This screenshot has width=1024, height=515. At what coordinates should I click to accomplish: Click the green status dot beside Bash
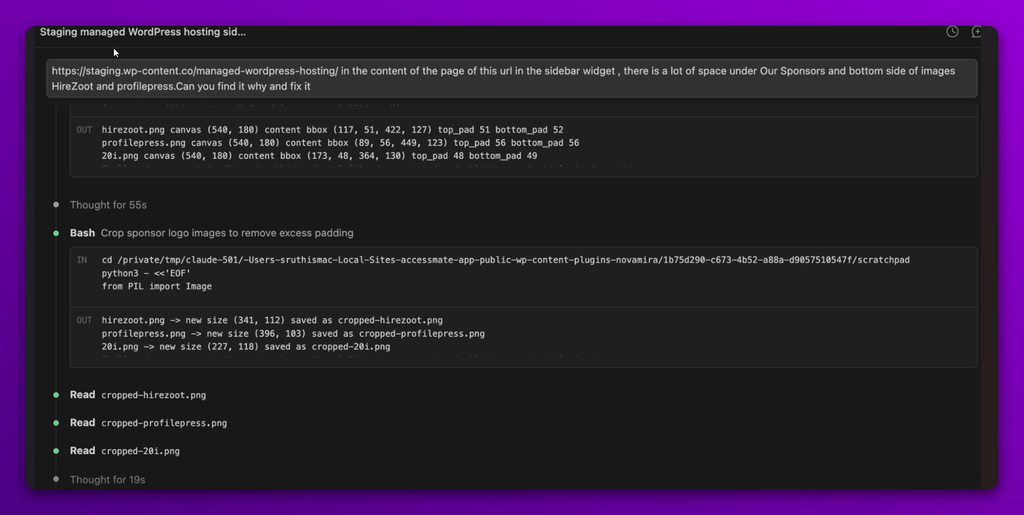coord(56,233)
